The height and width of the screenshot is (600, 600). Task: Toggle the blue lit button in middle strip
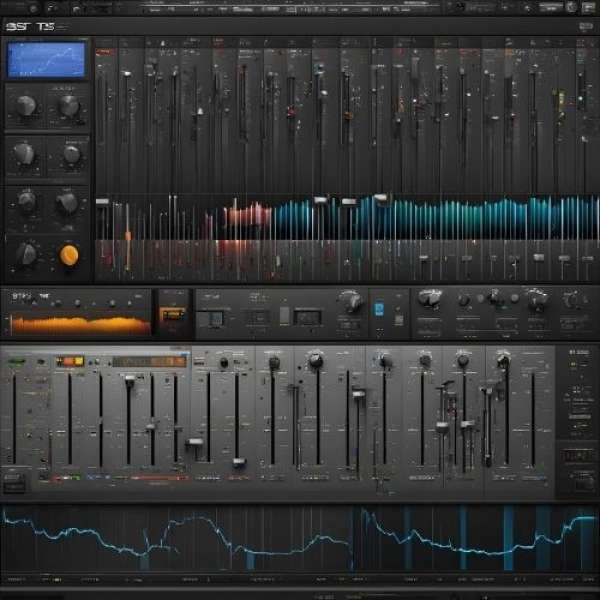click(x=379, y=309)
